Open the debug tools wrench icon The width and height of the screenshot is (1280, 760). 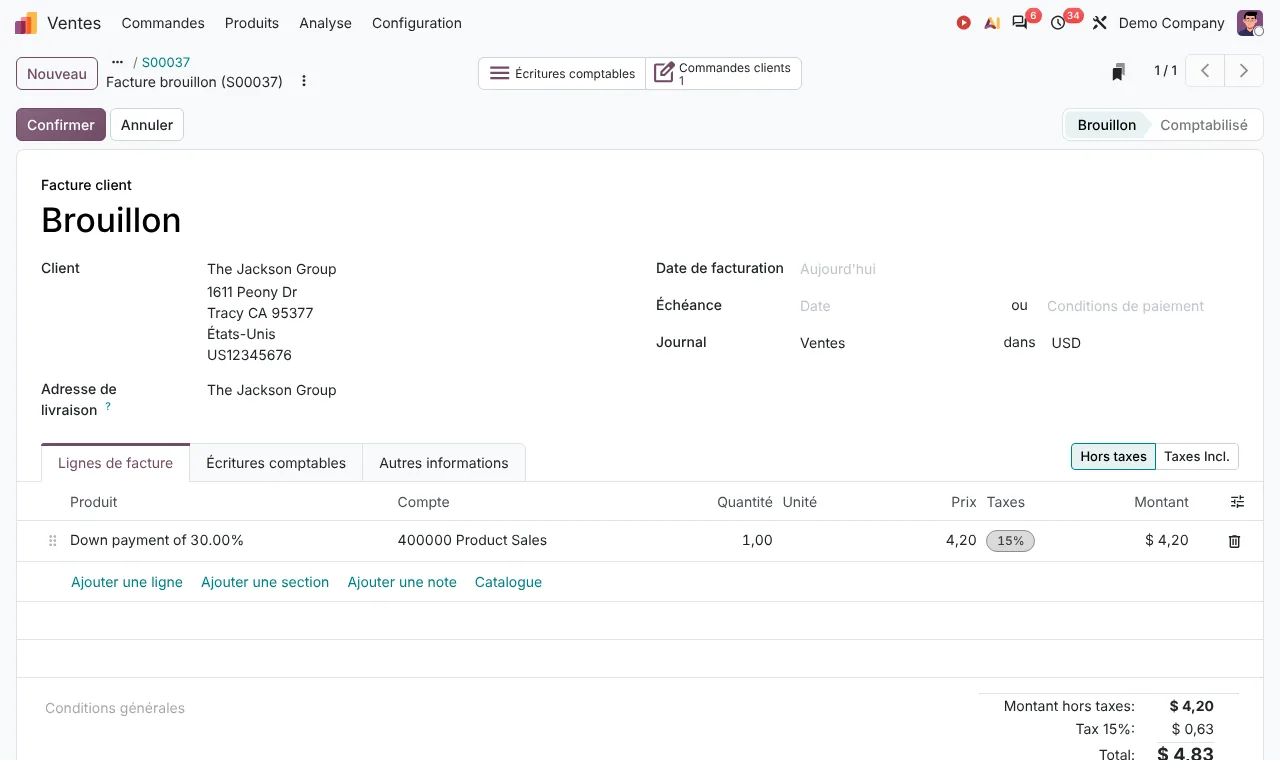(x=1100, y=23)
